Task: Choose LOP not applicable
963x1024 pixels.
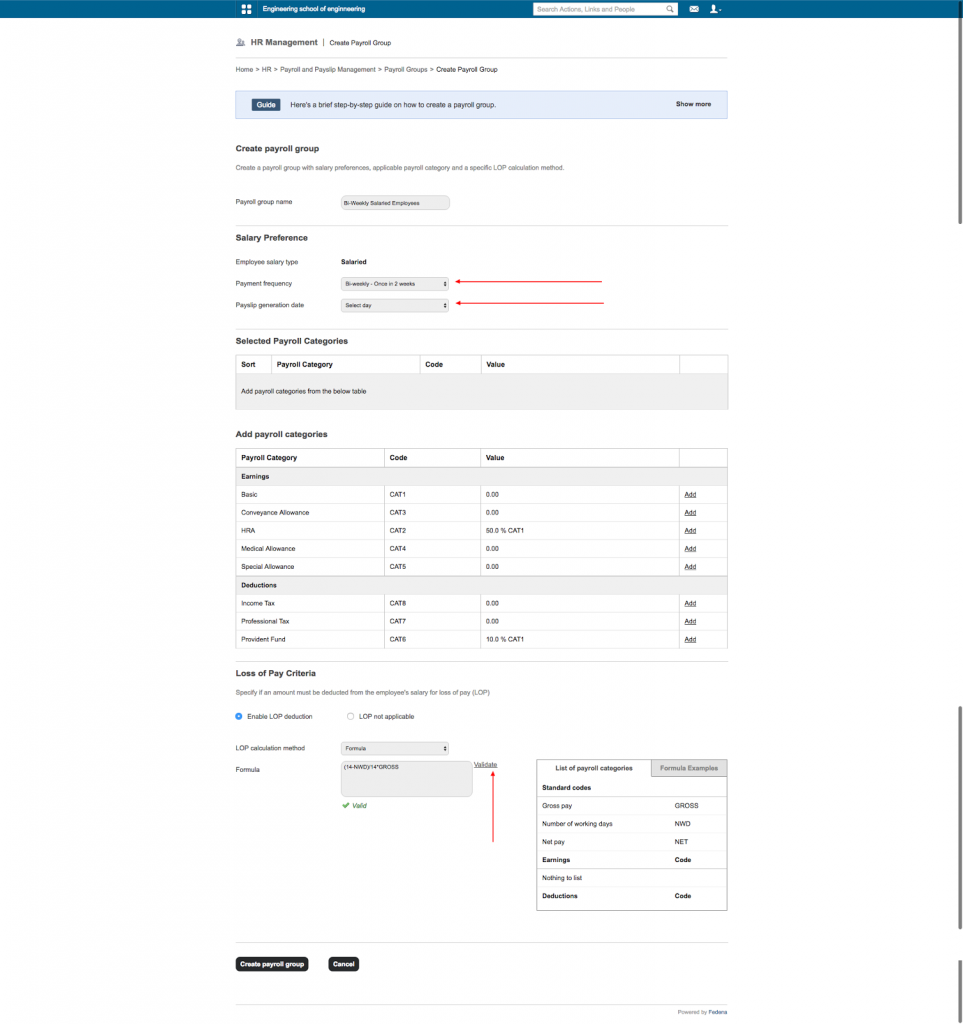Action: point(350,716)
